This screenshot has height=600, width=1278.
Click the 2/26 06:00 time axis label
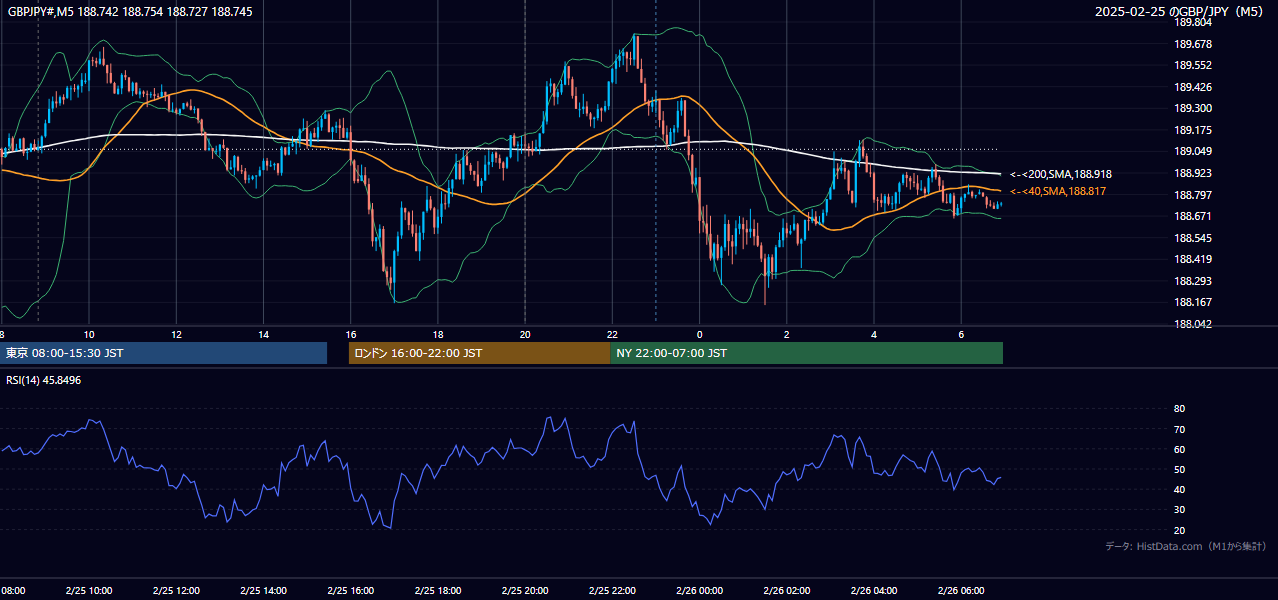pos(961,591)
